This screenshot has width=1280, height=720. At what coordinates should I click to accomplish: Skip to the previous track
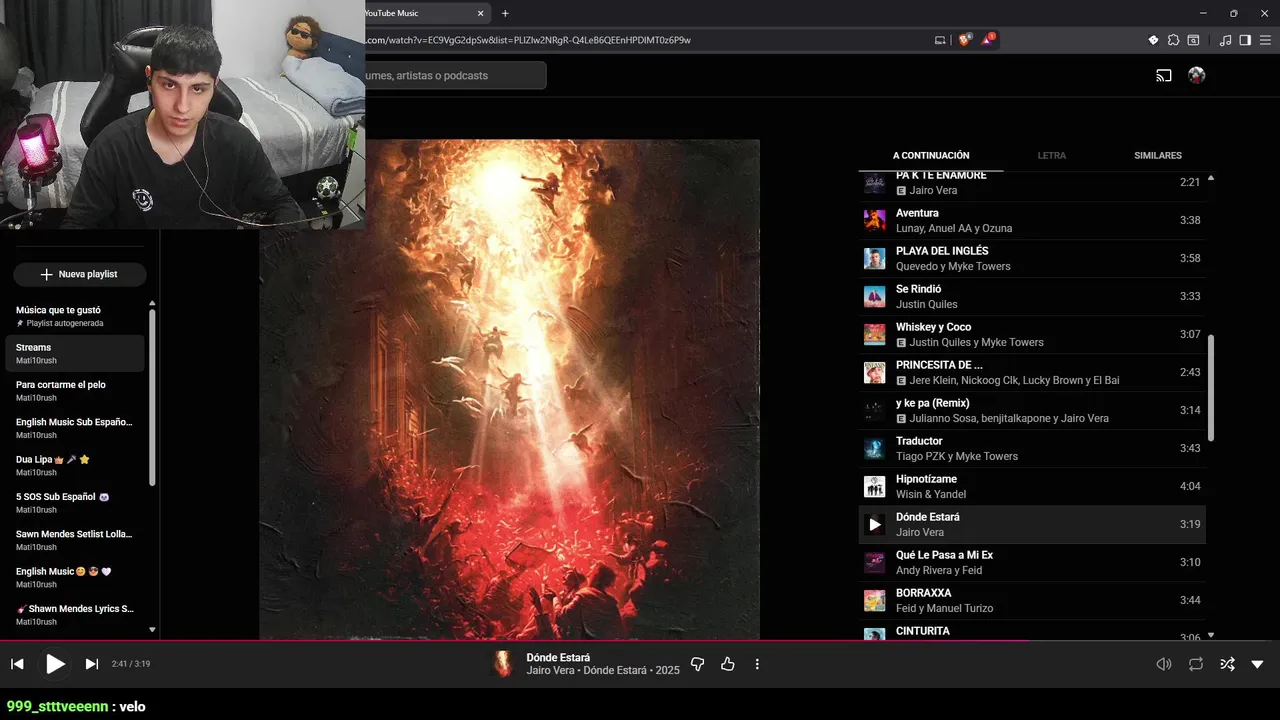pos(17,664)
